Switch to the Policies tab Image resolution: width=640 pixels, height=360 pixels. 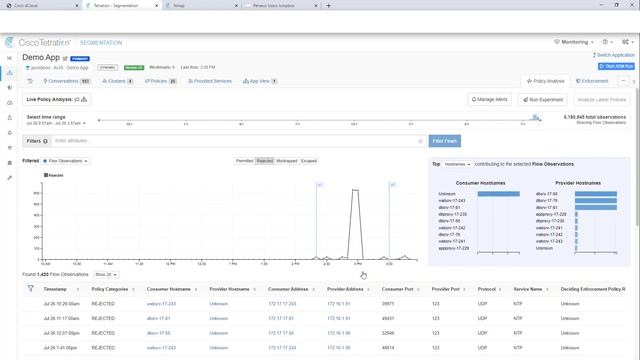pyautogui.click(x=161, y=81)
